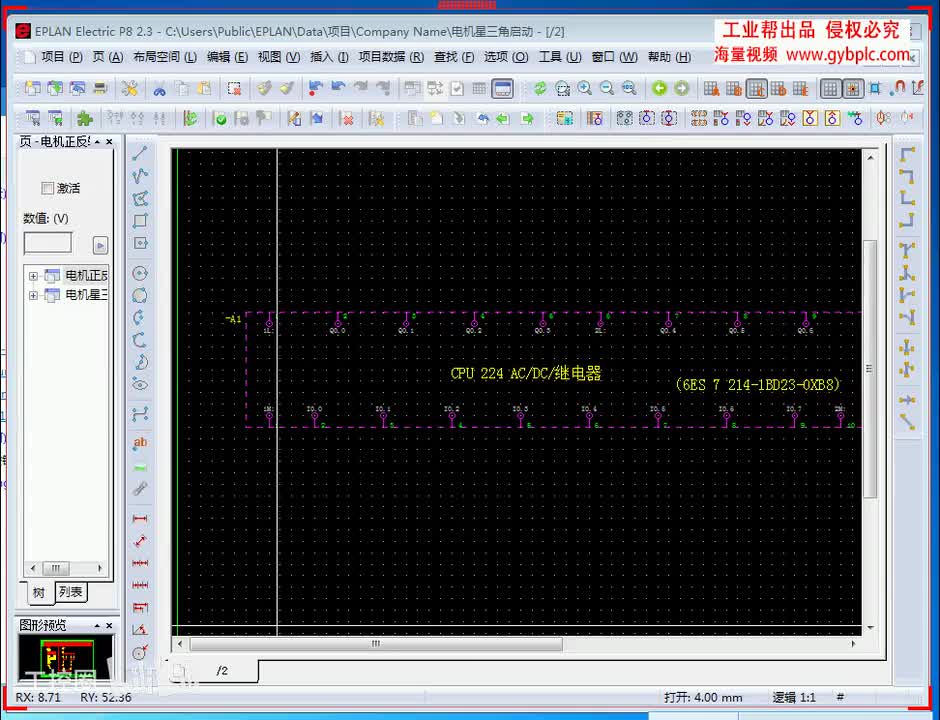Screen dimensions: 940x720
Task: Select the Rectangle drawing tool
Action: [140, 221]
